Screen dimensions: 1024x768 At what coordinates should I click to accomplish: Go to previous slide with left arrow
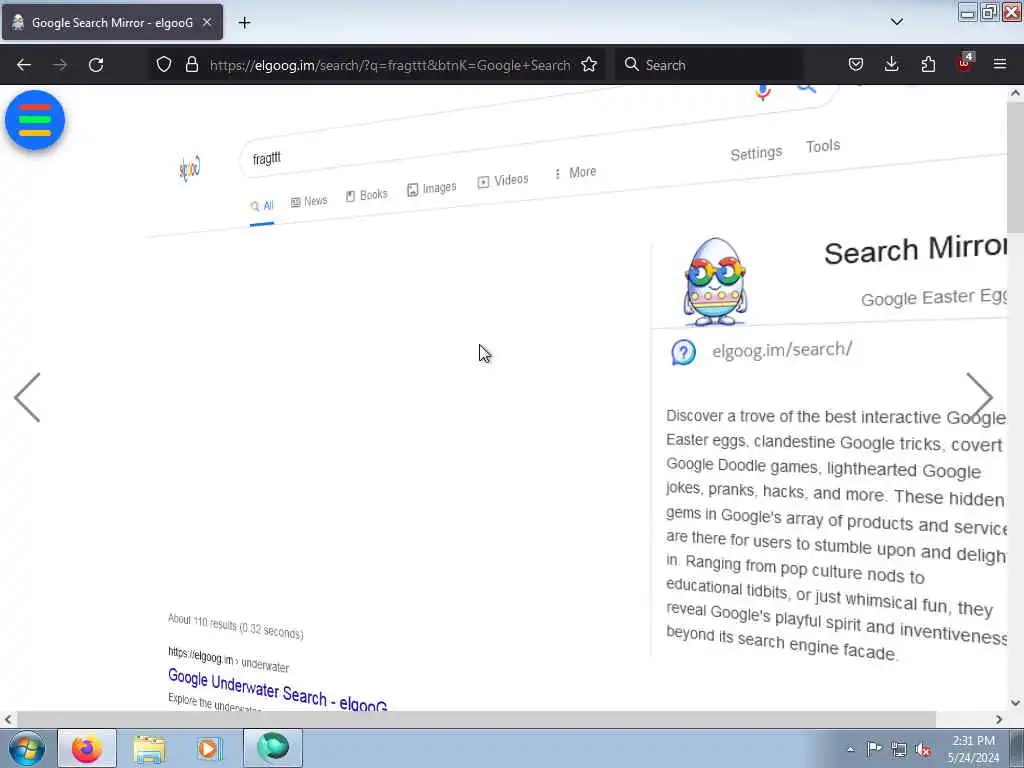coord(27,397)
